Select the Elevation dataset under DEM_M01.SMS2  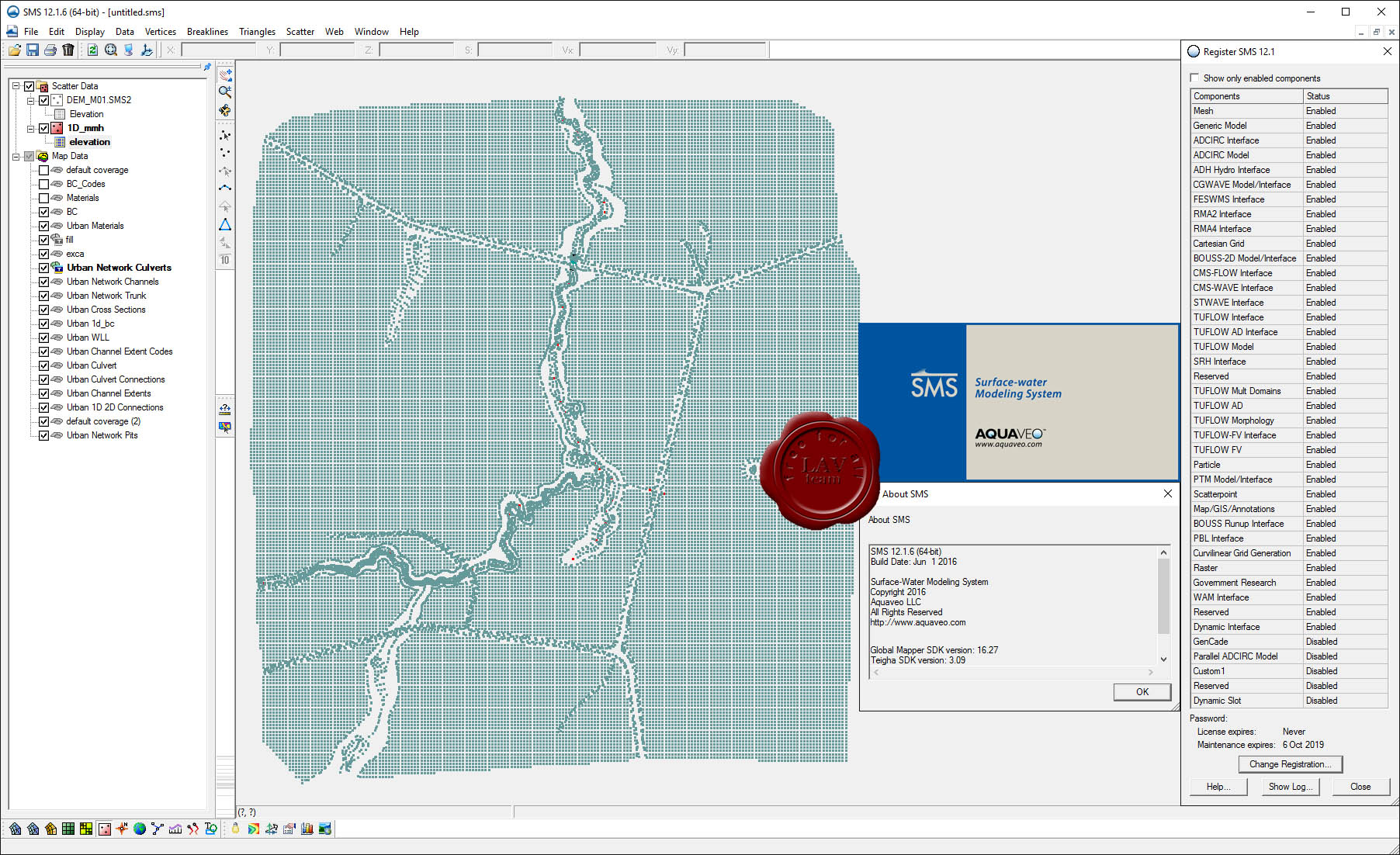pos(86,114)
